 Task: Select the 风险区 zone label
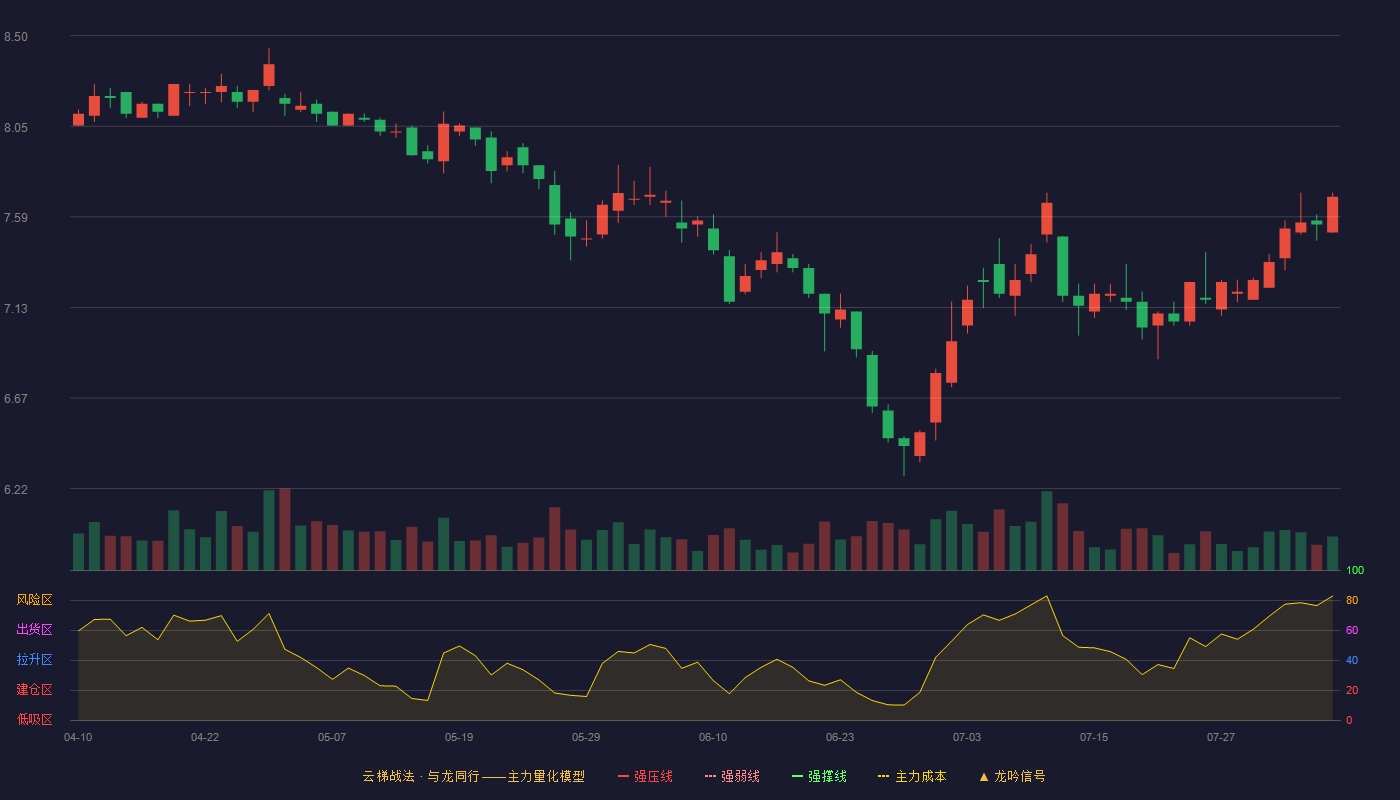[x=34, y=600]
